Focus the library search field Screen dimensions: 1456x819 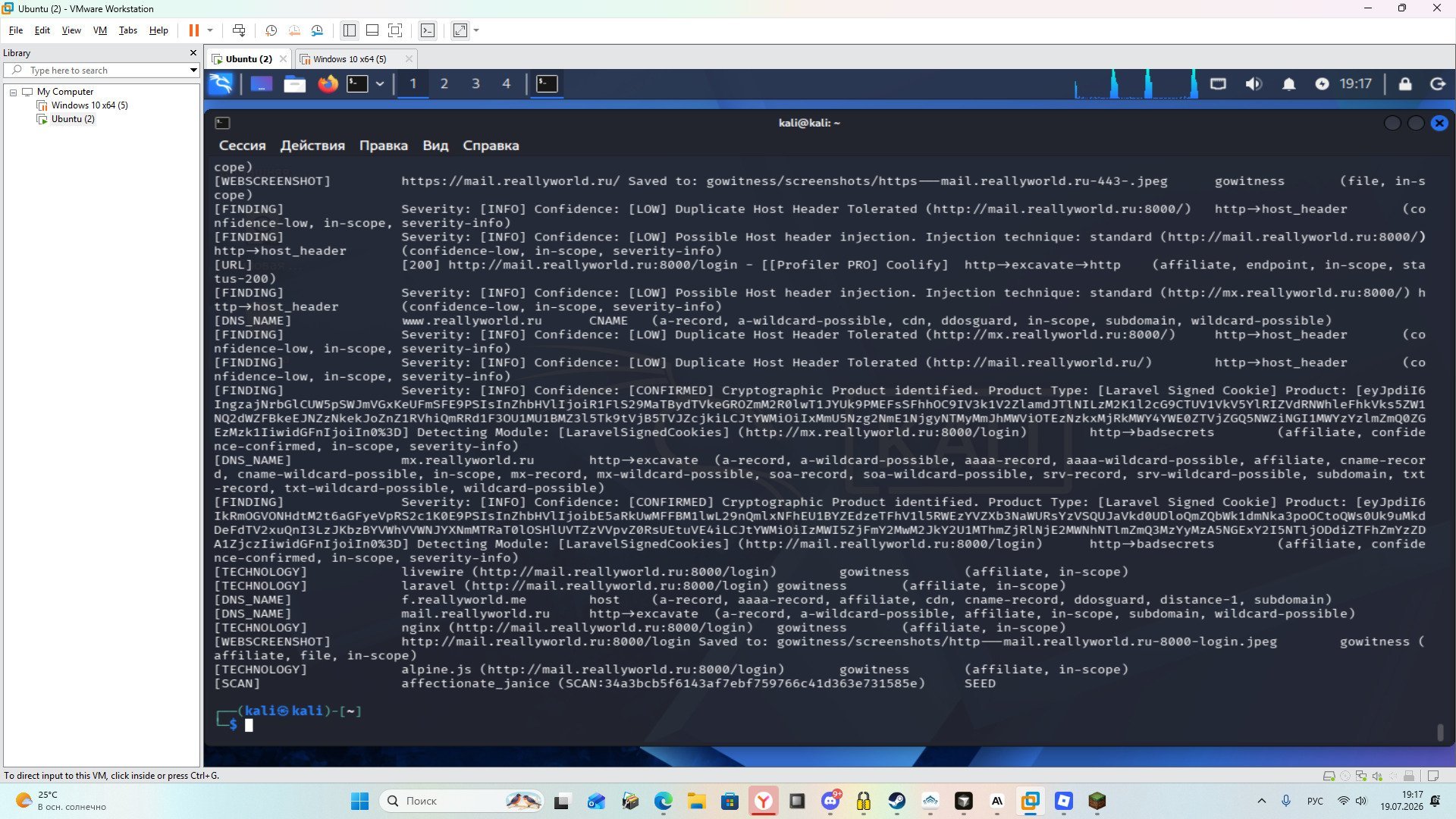pyautogui.click(x=102, y=70)
